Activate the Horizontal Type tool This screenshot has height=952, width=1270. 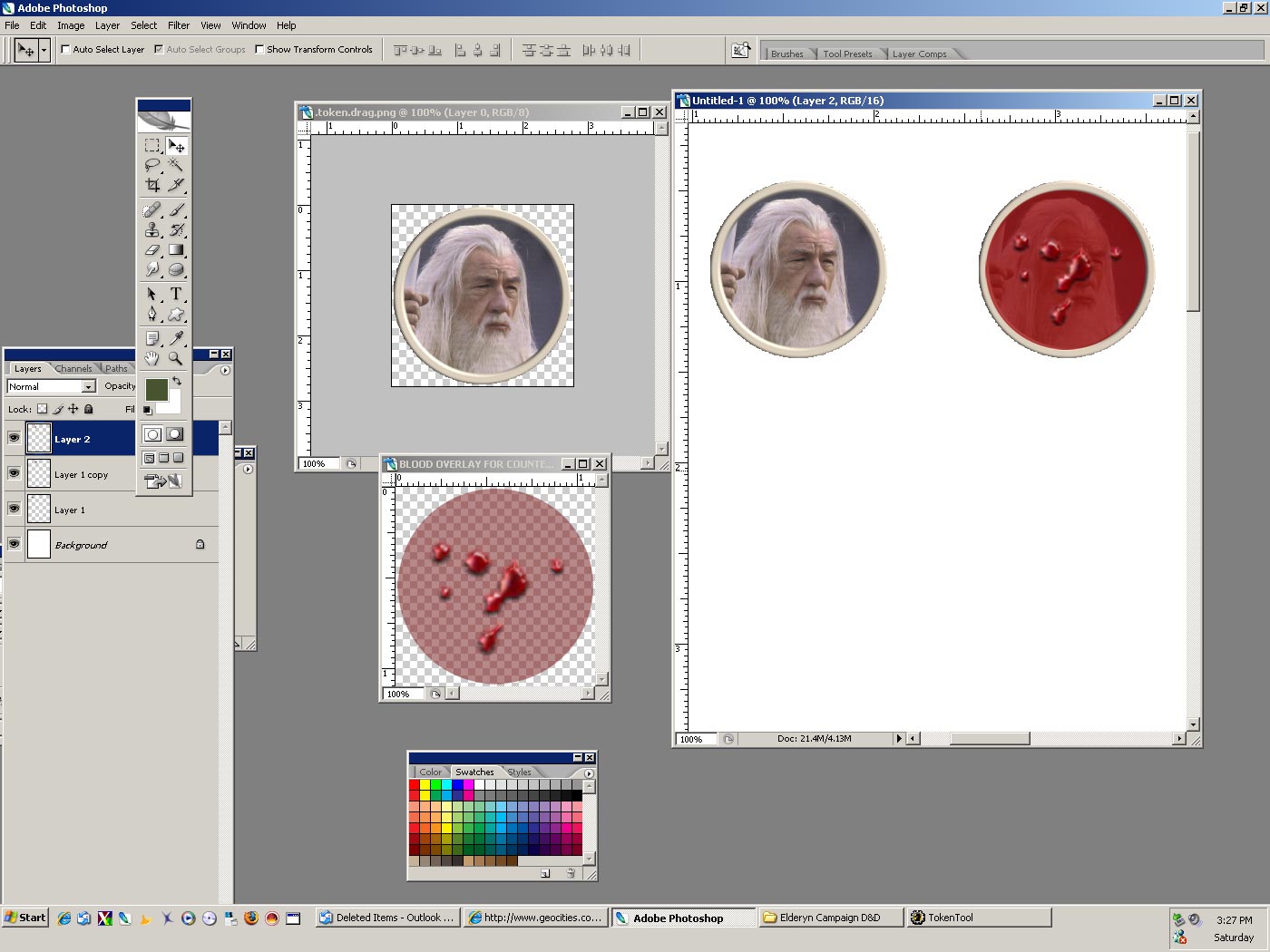tap(176, 294)
